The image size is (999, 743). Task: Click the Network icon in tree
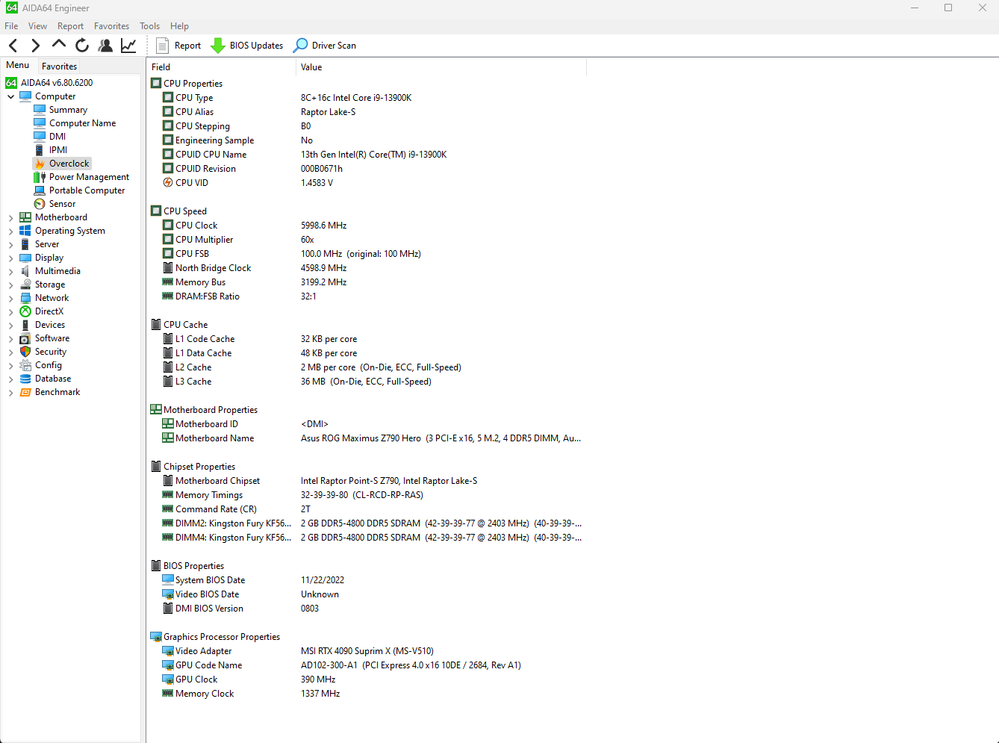[x=25, y=298]
